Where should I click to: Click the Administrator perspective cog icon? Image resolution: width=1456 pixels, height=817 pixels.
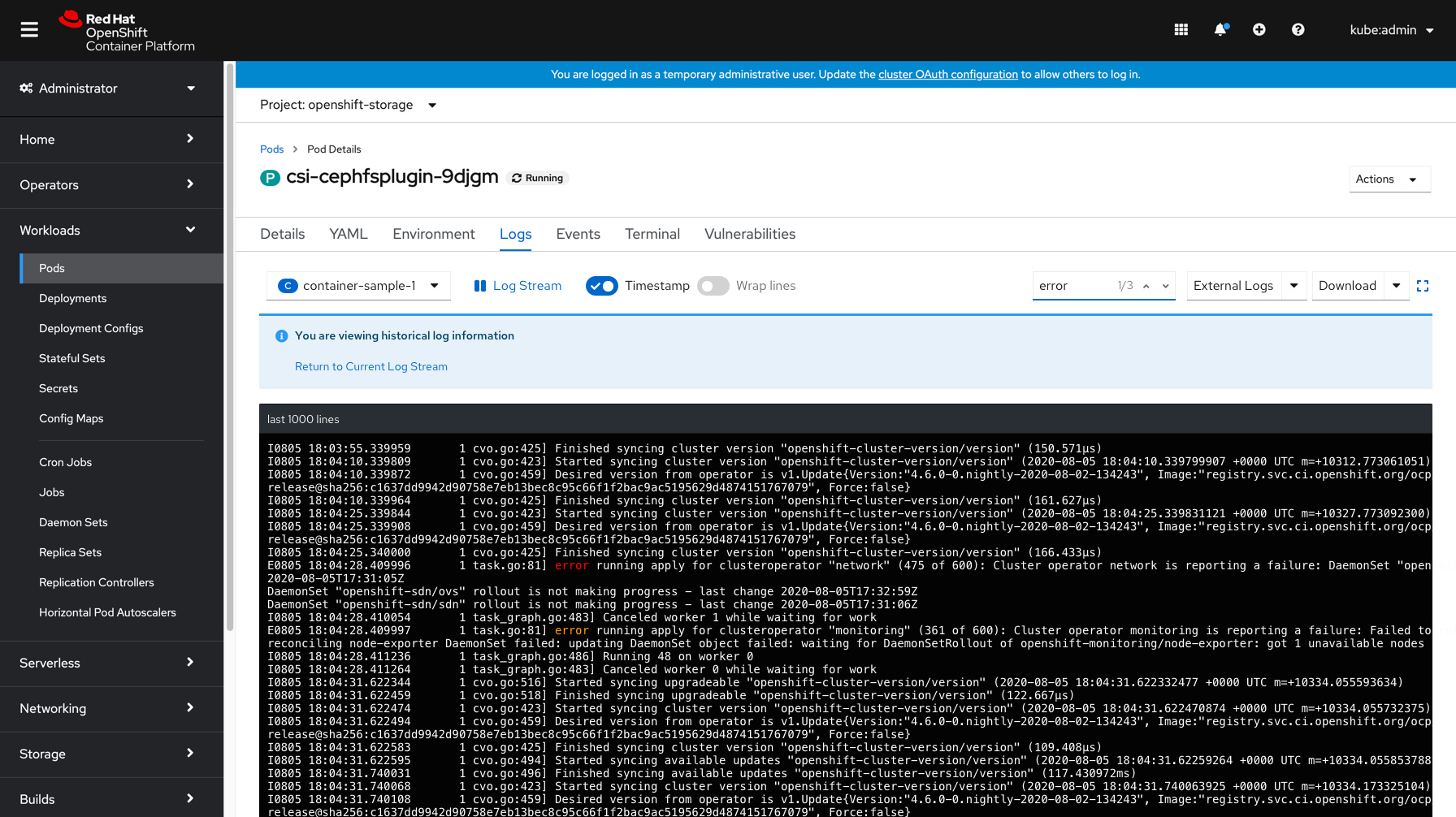(26, 88)
